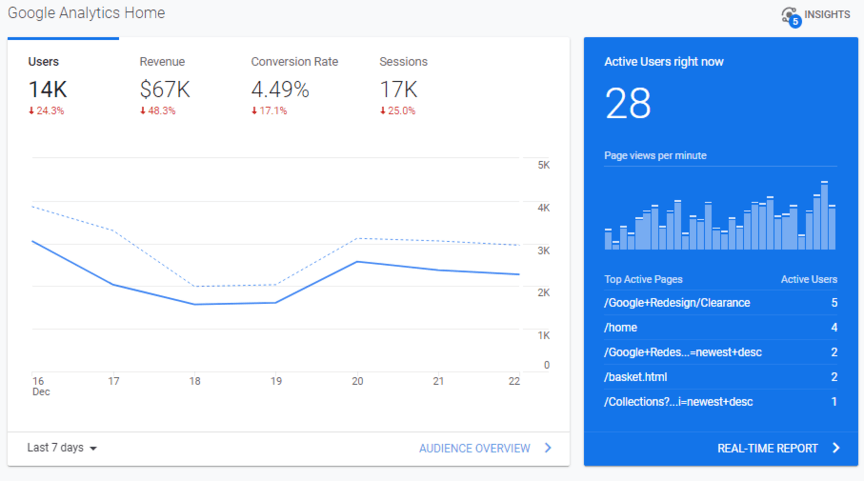Click the chevron next to Real-Time Report
The image size is (864, 481).
pos(836,448)
